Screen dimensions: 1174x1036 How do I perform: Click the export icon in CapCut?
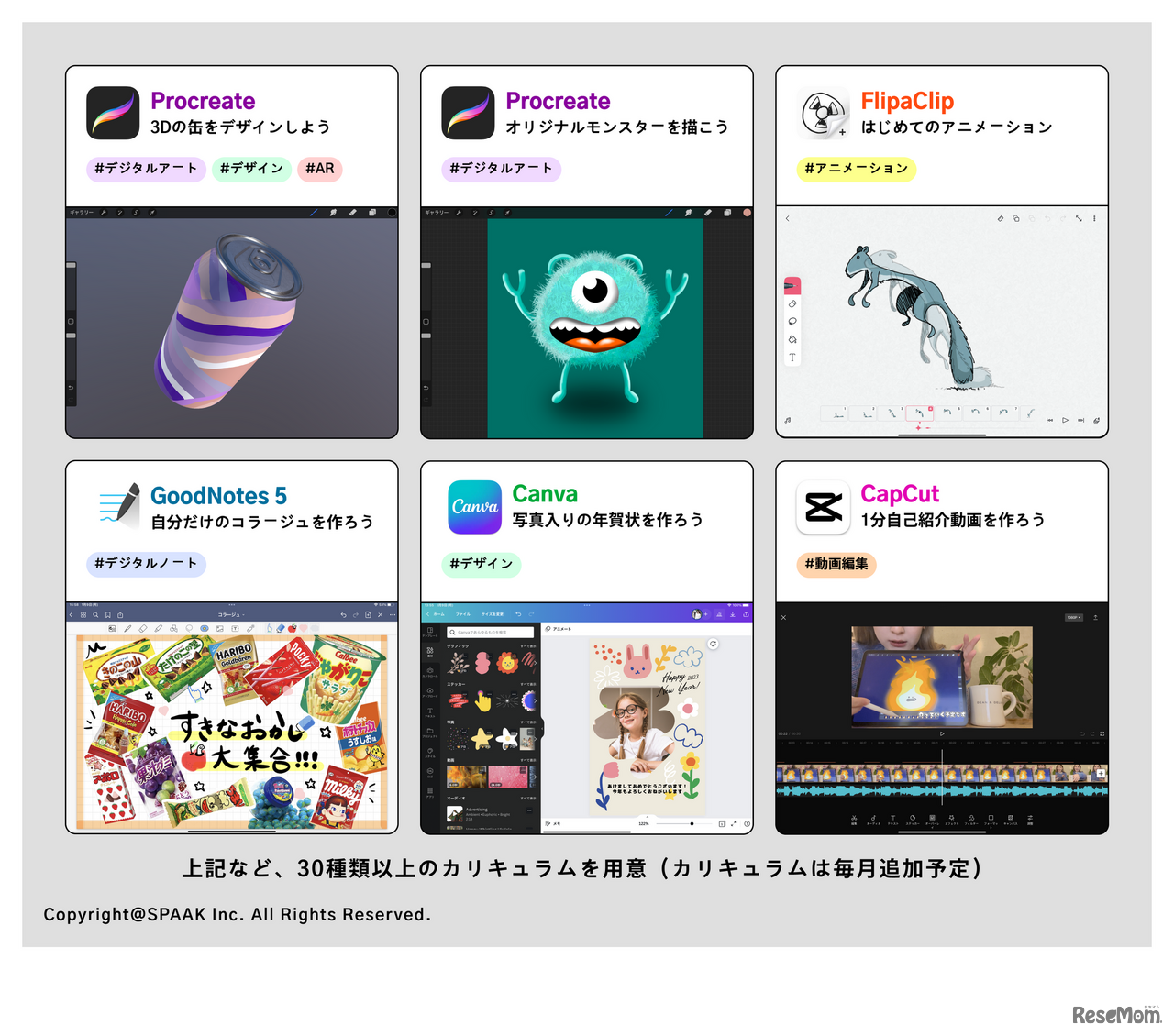coord(1095,617)
